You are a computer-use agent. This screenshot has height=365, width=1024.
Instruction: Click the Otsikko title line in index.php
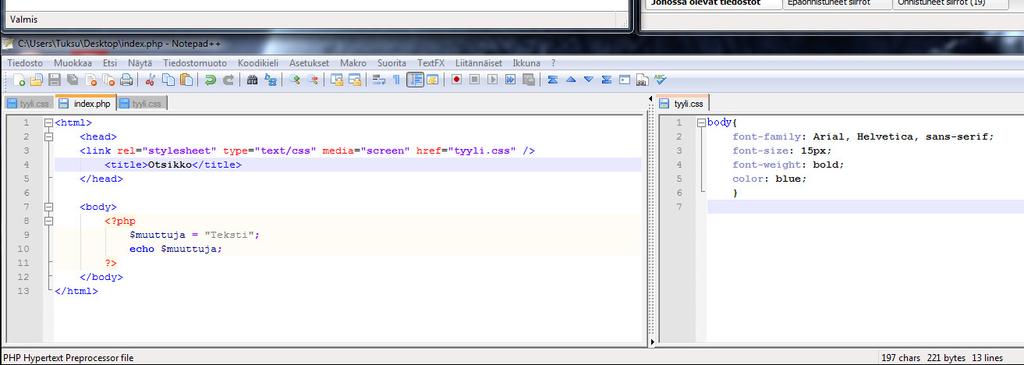pos(347,165)
